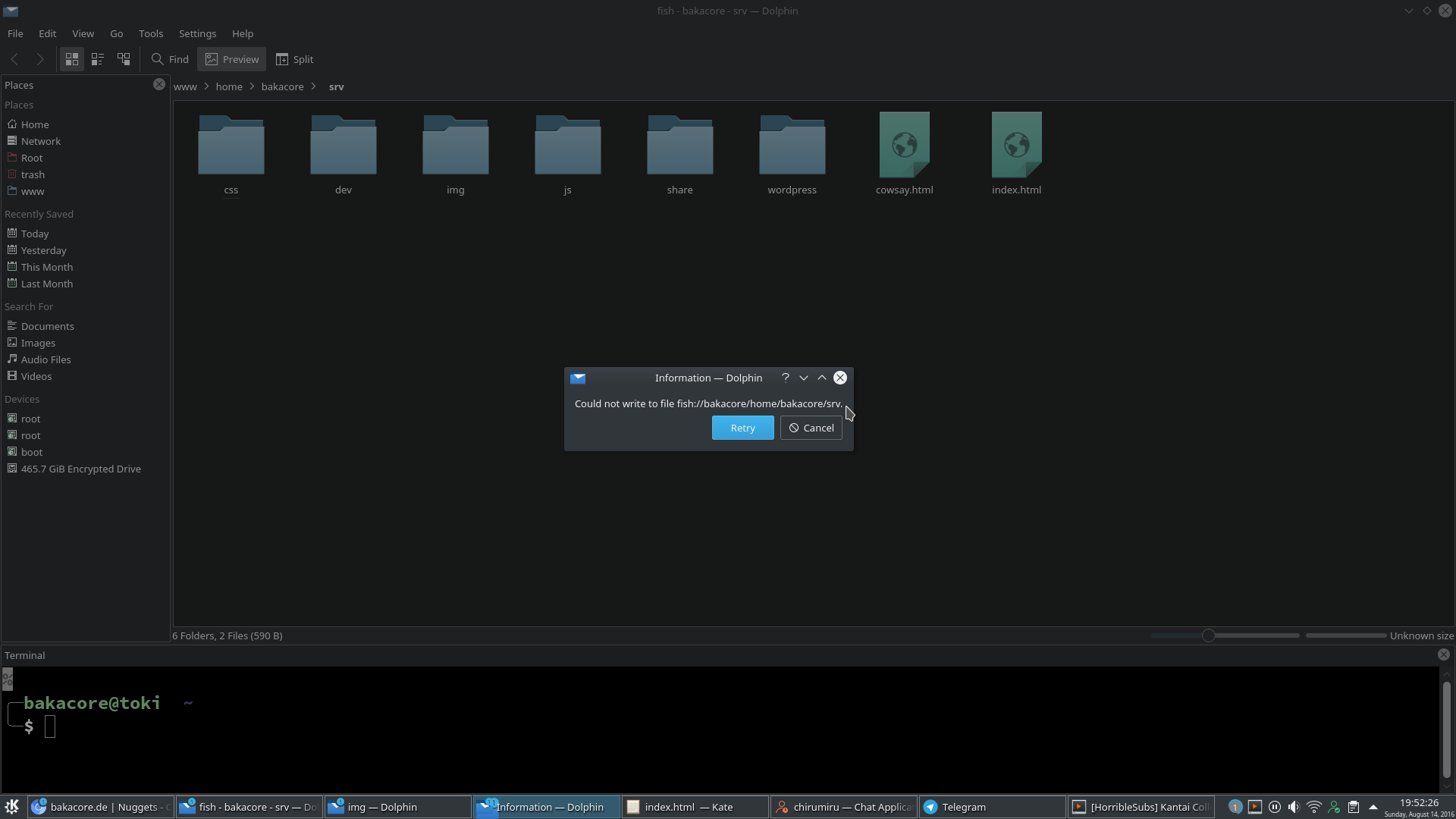Select the js folder

coord(568,155)
